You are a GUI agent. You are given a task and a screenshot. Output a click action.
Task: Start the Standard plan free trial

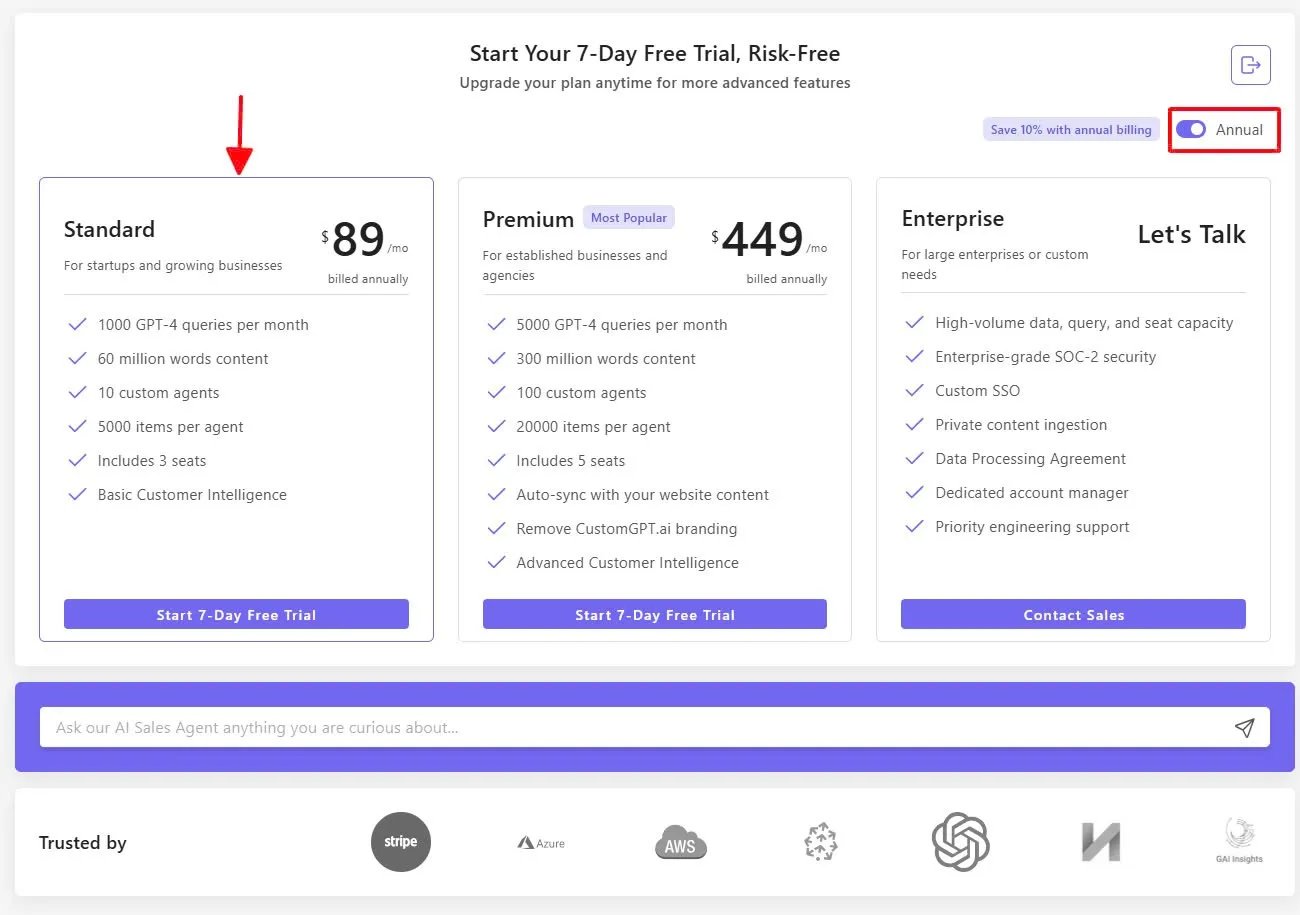236,615
